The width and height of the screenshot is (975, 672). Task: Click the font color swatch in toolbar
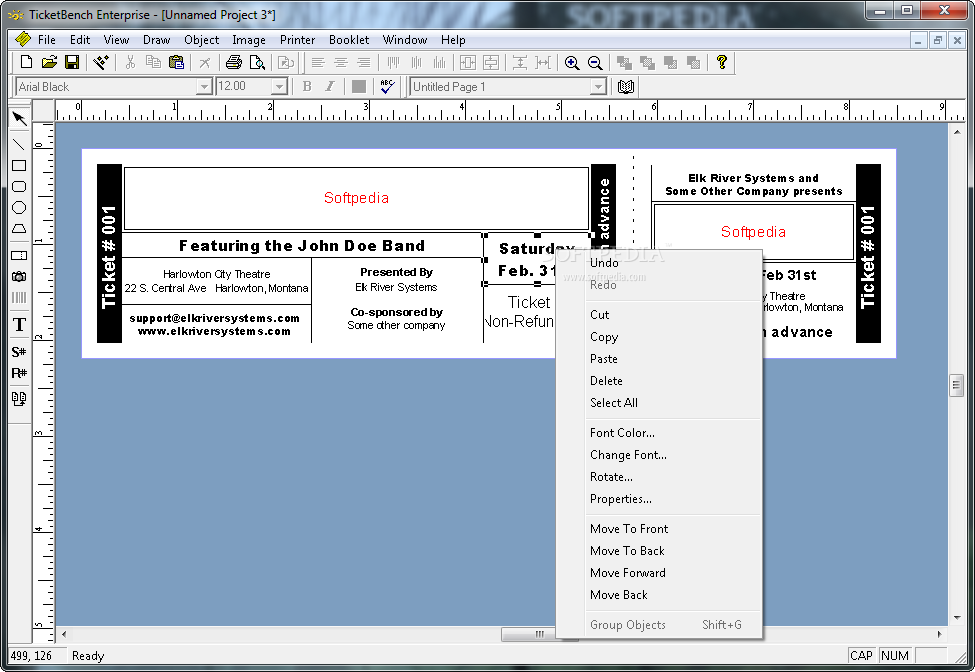pos(359,86)
